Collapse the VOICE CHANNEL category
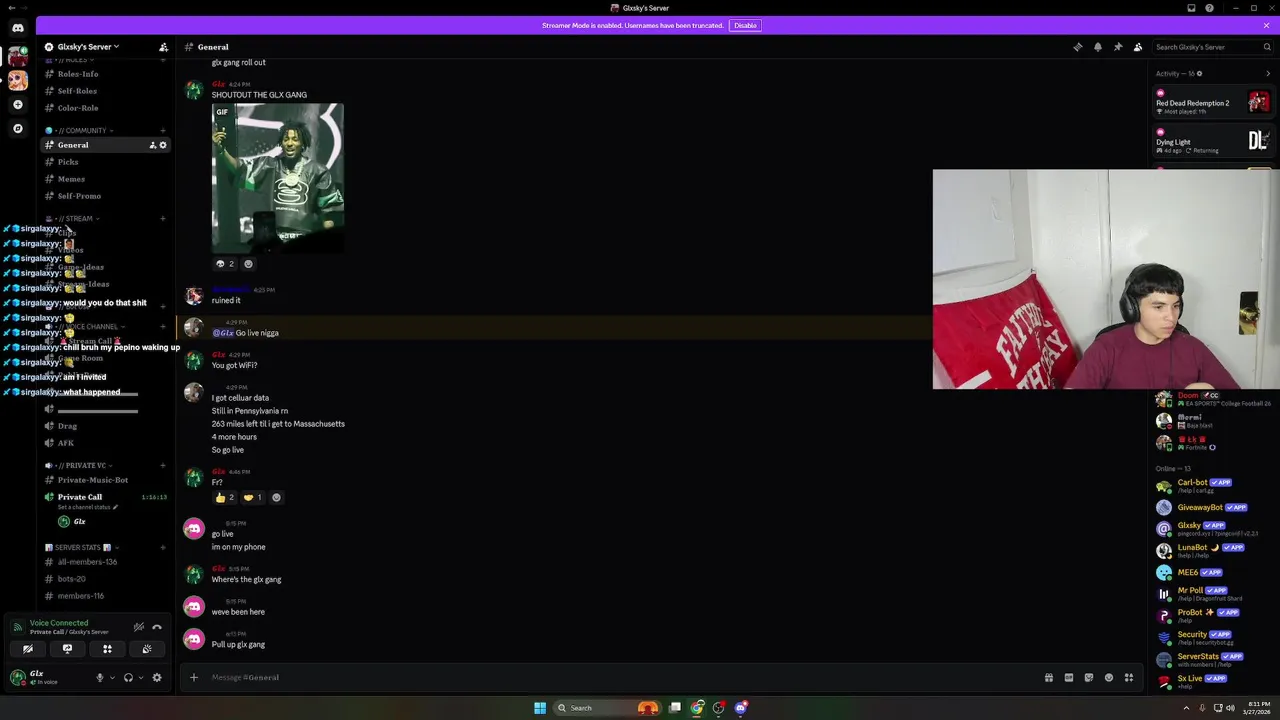Image resolution: width=1280 pixels, height=720 pixels. click(x=88, y=326)
